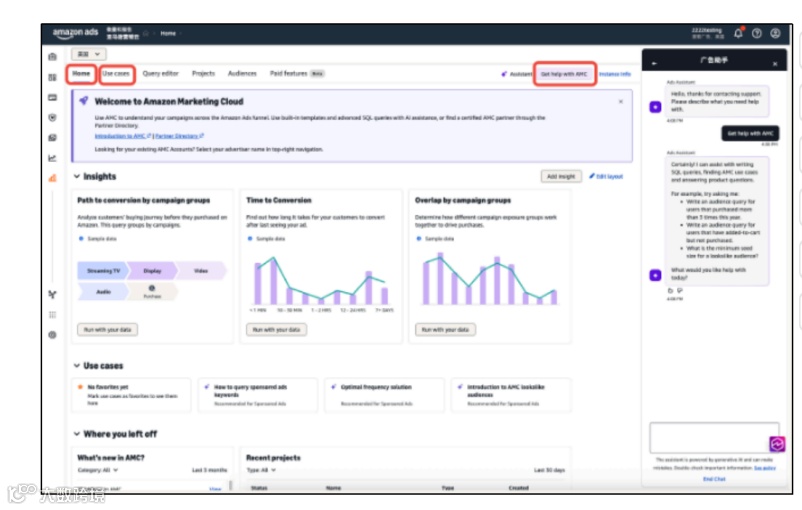Open the Type: All dropdown
This screenshot has width=802, height=510.
pyautogui.click(x=261, y=470)
